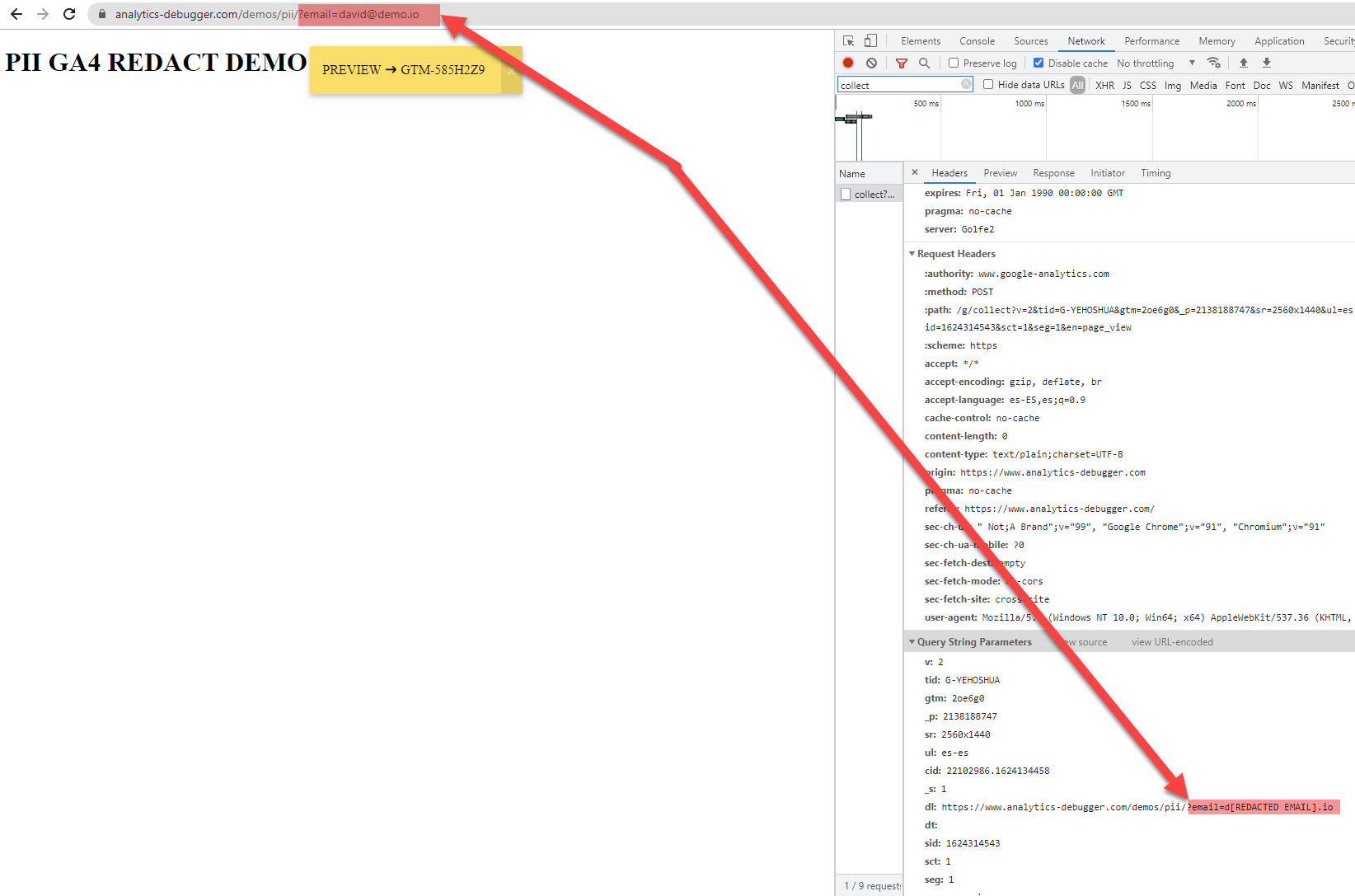Click export HAR download arrow
Screen dimensions: 1355x896
(x=1267, y=63)
